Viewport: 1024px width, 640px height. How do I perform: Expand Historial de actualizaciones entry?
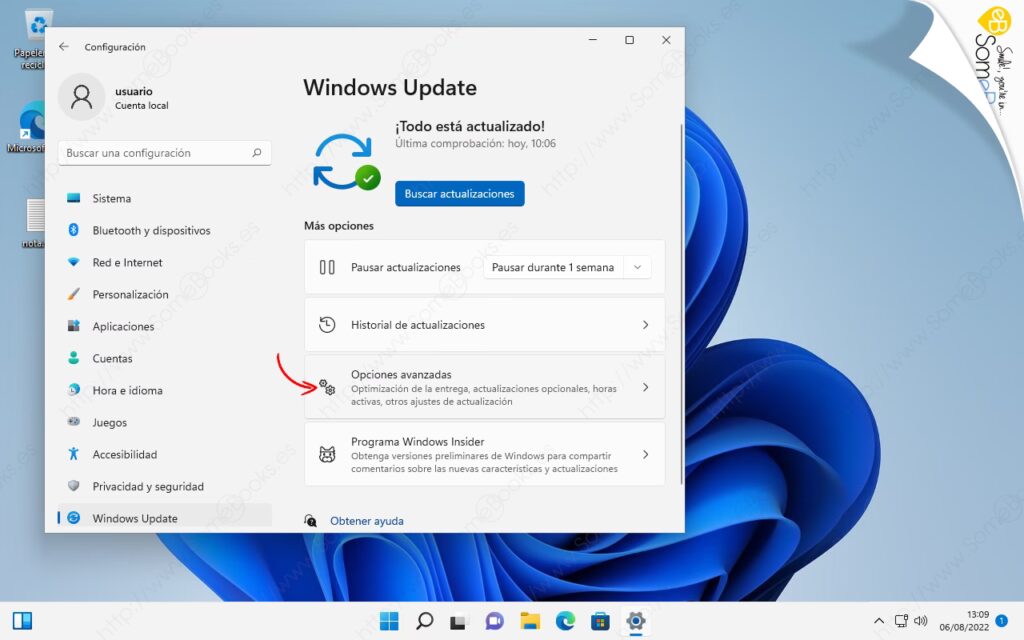645,325
